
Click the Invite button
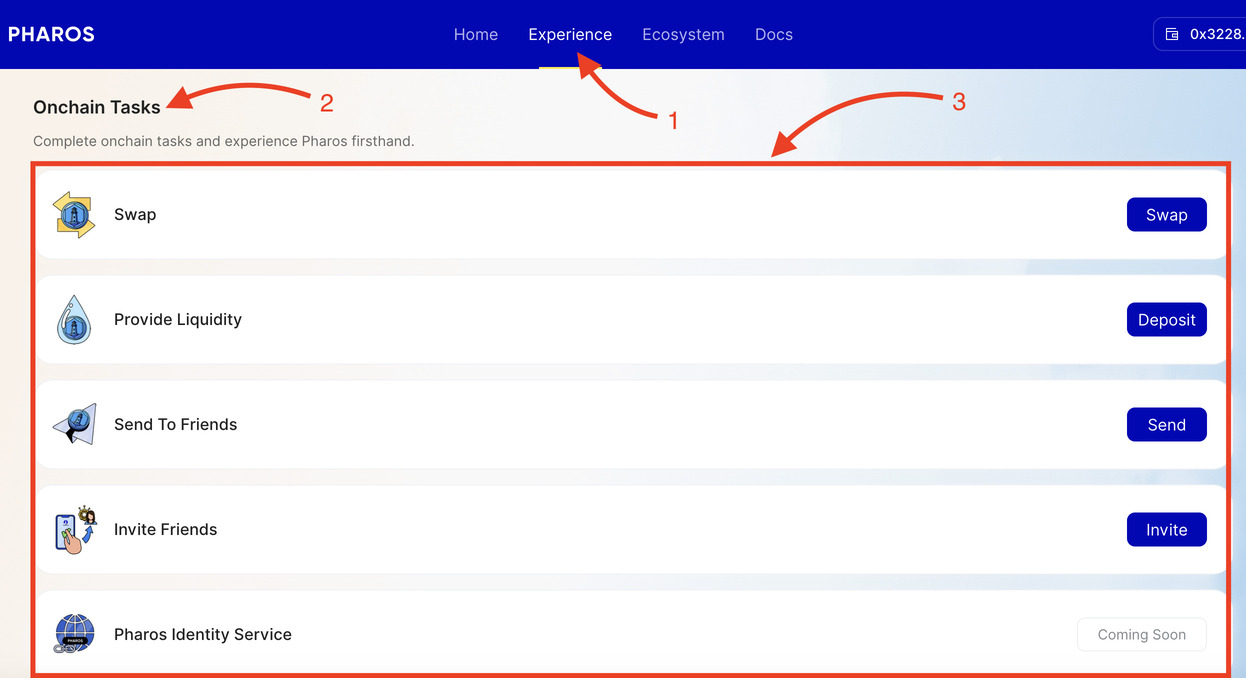click(1166, 530)
